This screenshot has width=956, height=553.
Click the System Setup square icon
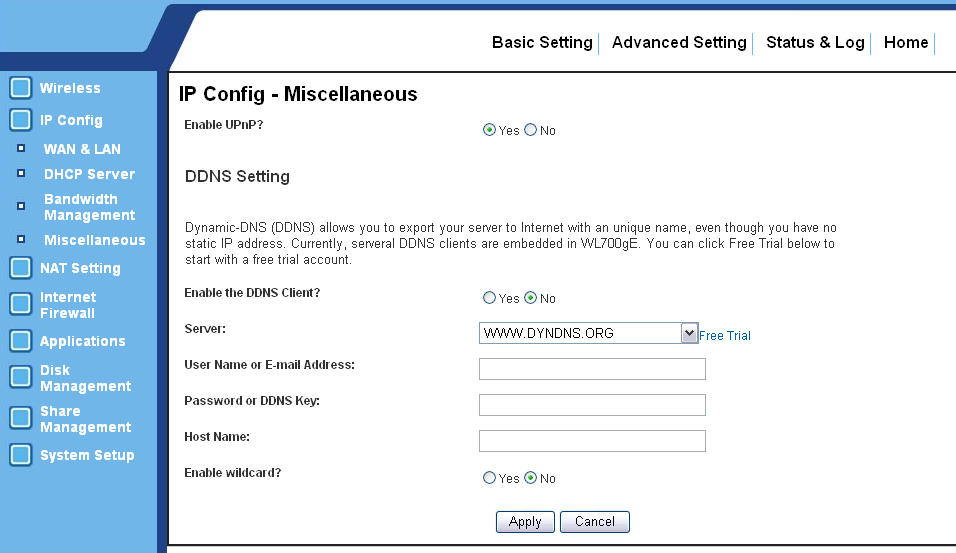click(x=21, y=455)
